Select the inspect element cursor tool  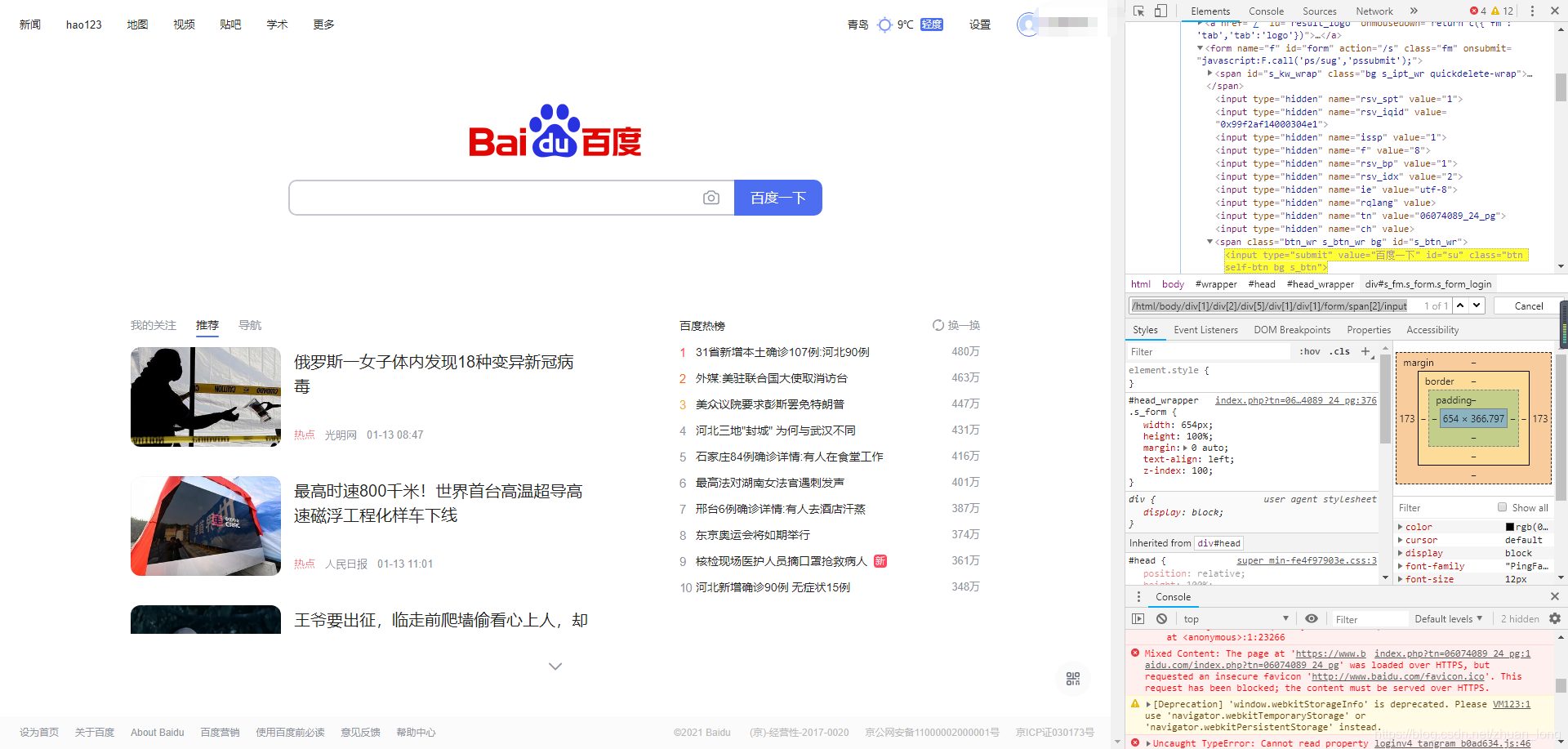(x=1138, y=11)
